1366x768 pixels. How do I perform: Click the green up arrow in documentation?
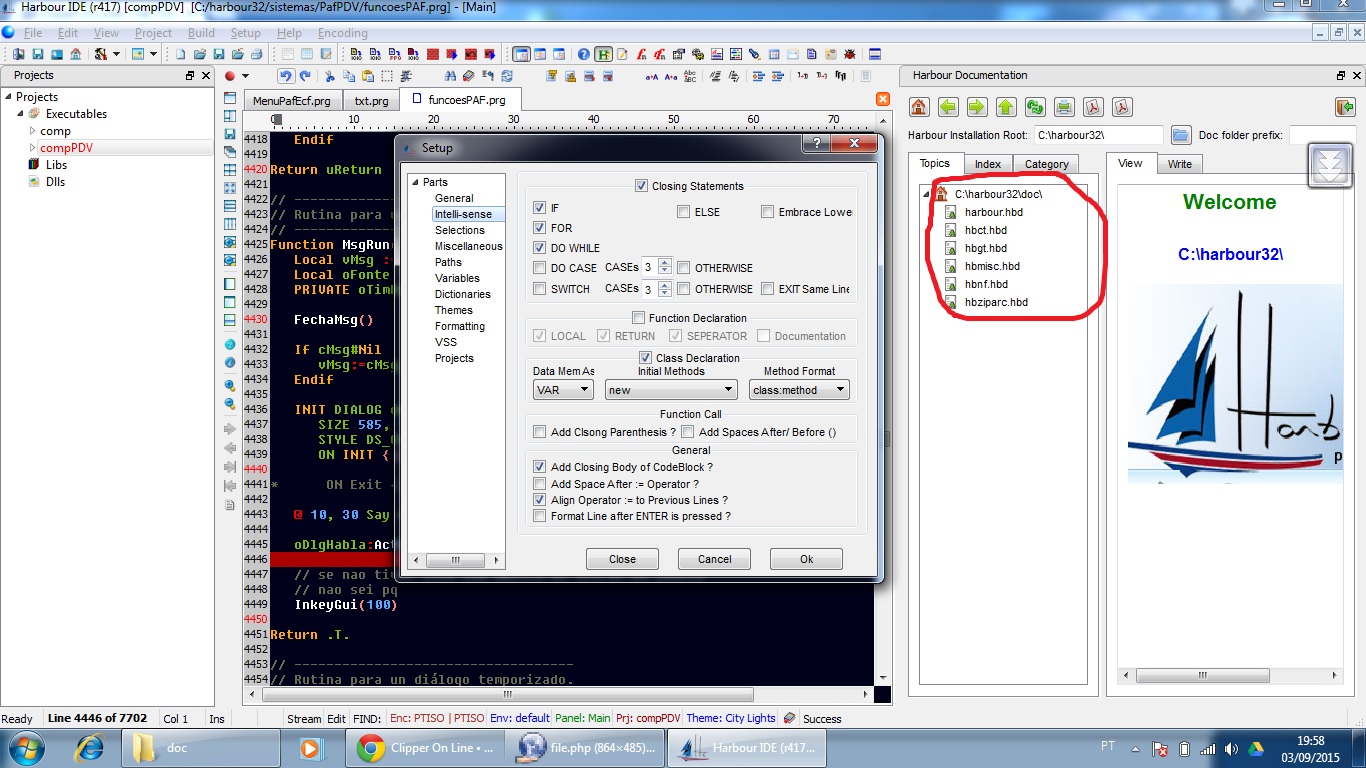pos(1006,107)
